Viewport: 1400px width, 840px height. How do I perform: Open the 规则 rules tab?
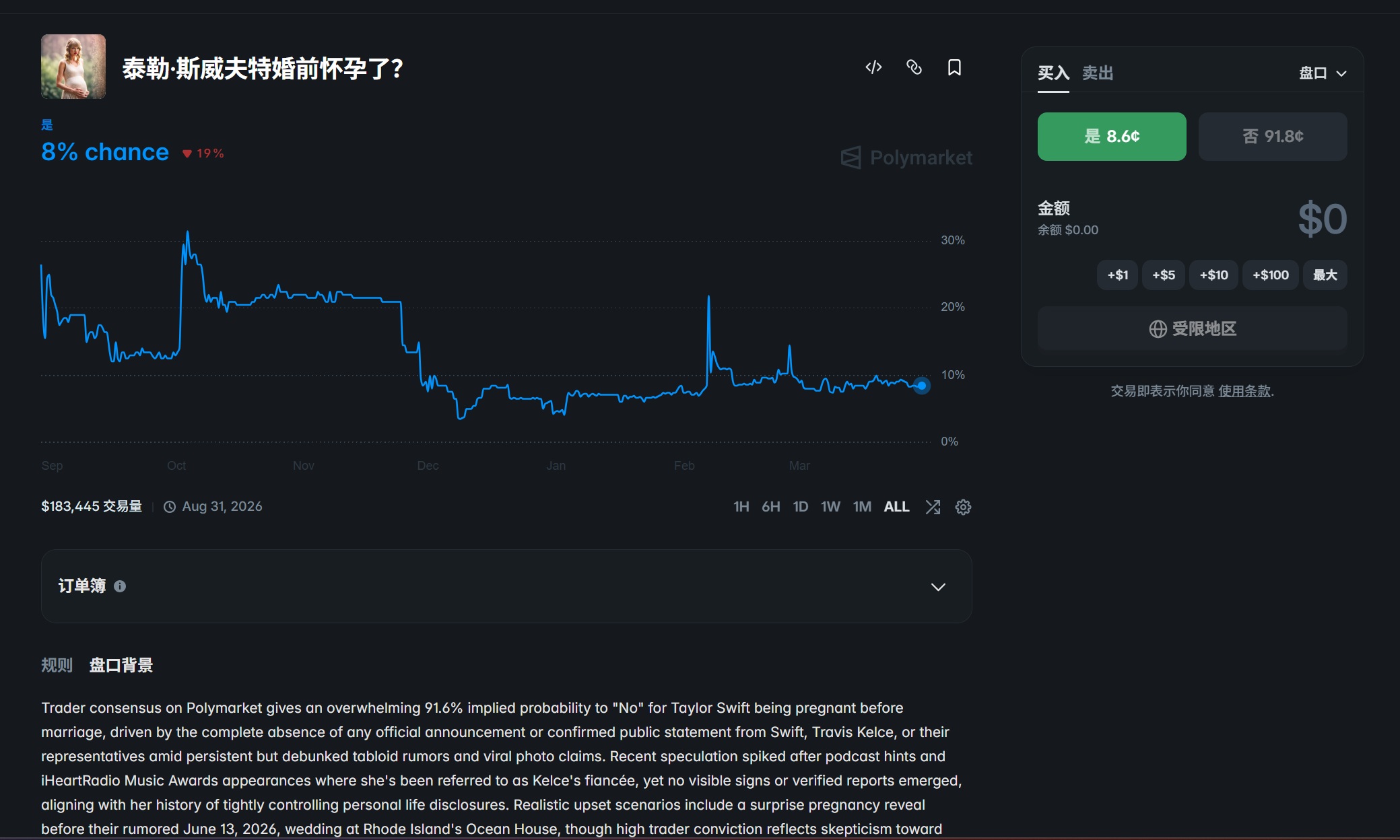57,665
